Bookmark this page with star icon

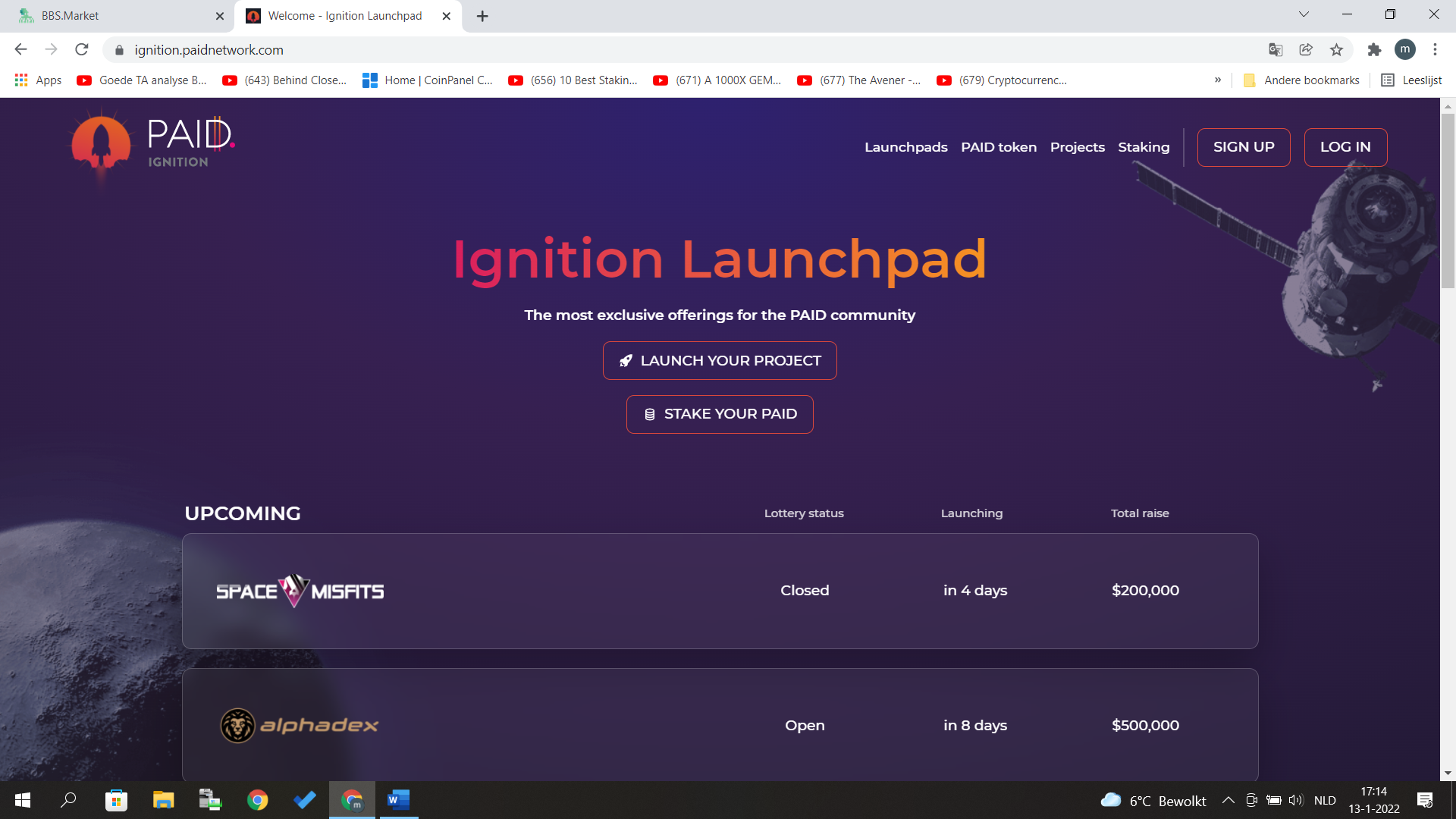tap(1336, 50)
